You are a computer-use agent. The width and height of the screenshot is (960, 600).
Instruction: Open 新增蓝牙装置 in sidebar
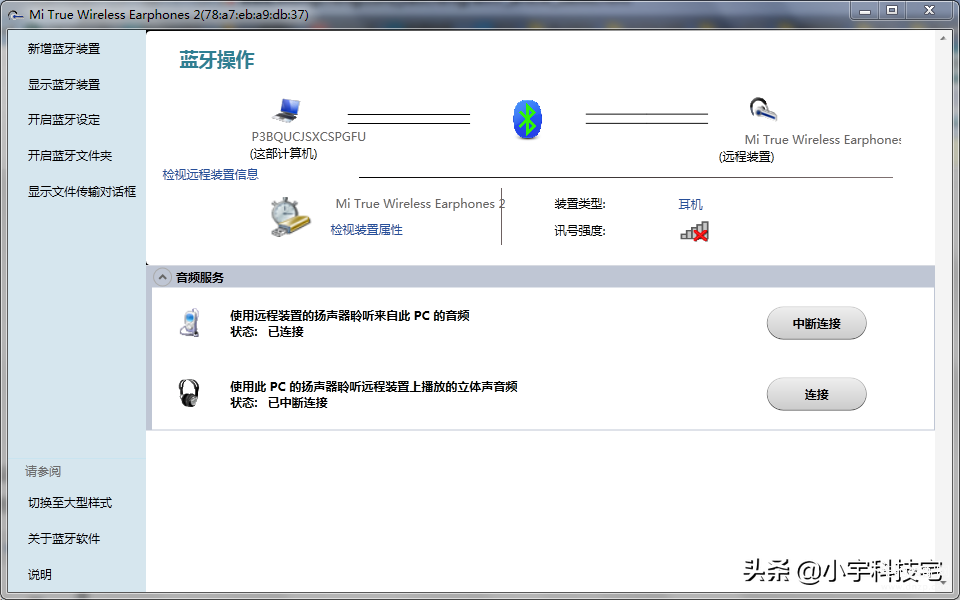64,49
